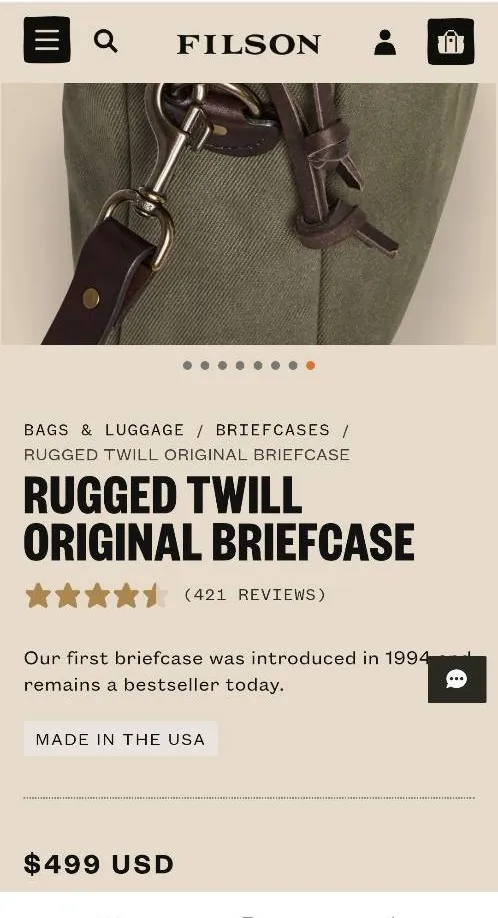Image resolution: width=498 pixels, height=918 pixels.
Task: Tap the briefcase product photo
Action: pyautogui.click(x=249, y=214)
